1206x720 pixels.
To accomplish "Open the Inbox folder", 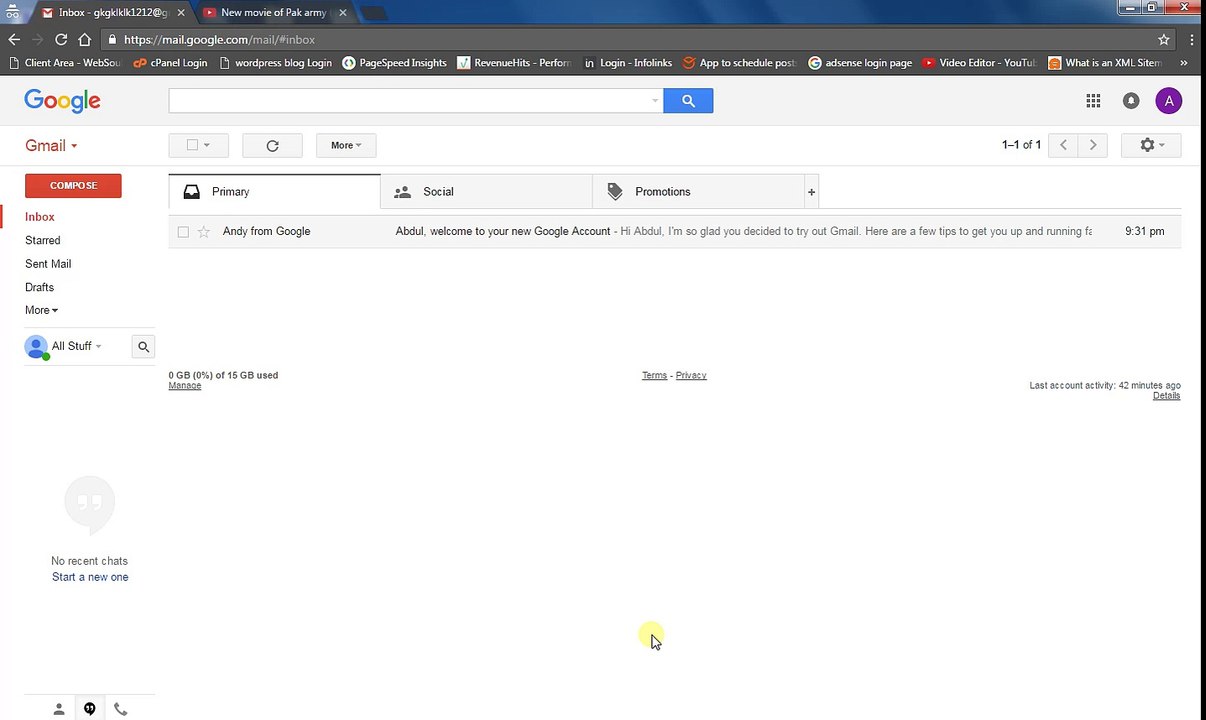I will [40, 216].
